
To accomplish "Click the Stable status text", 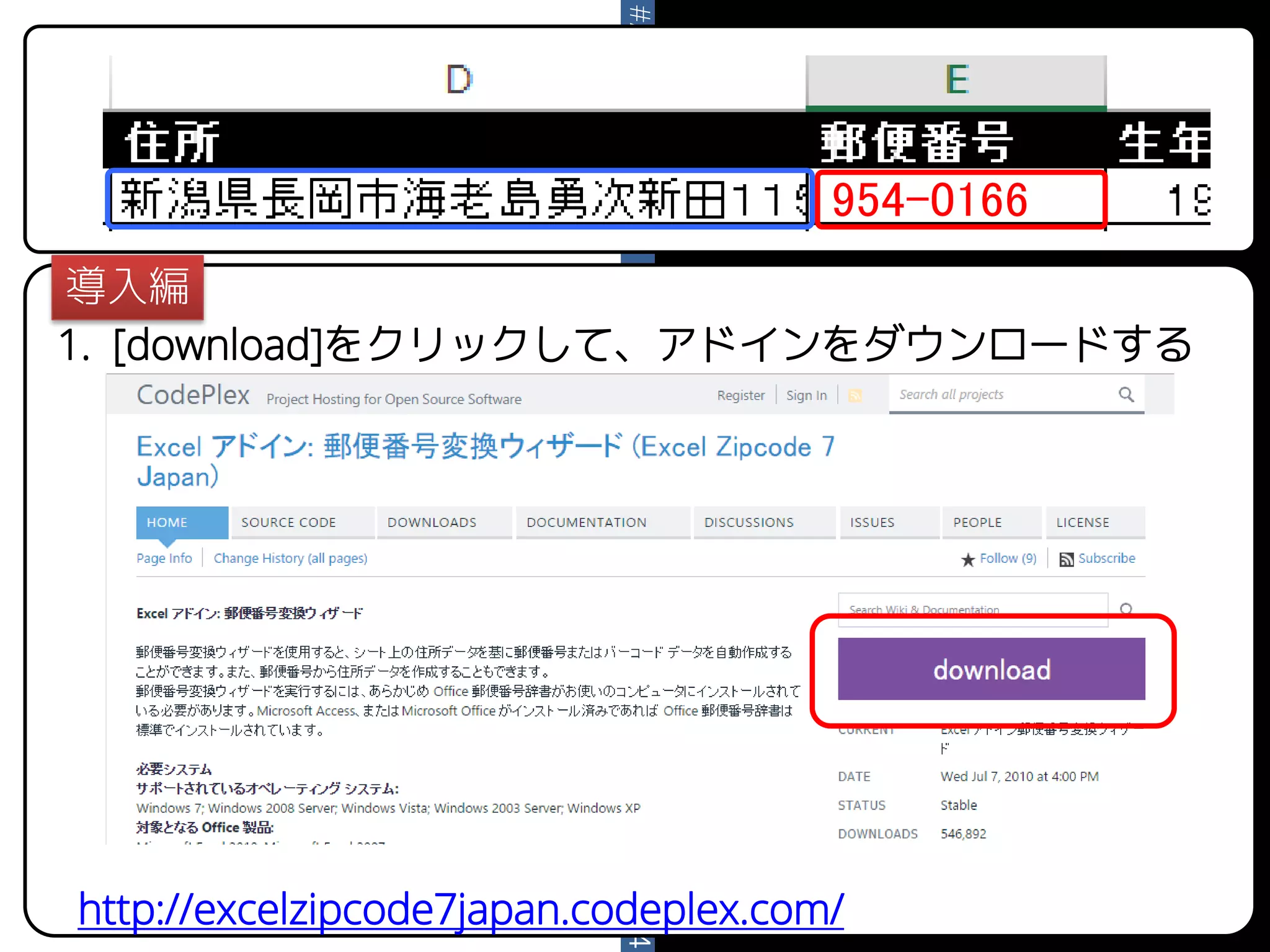I will click(958, 805).
